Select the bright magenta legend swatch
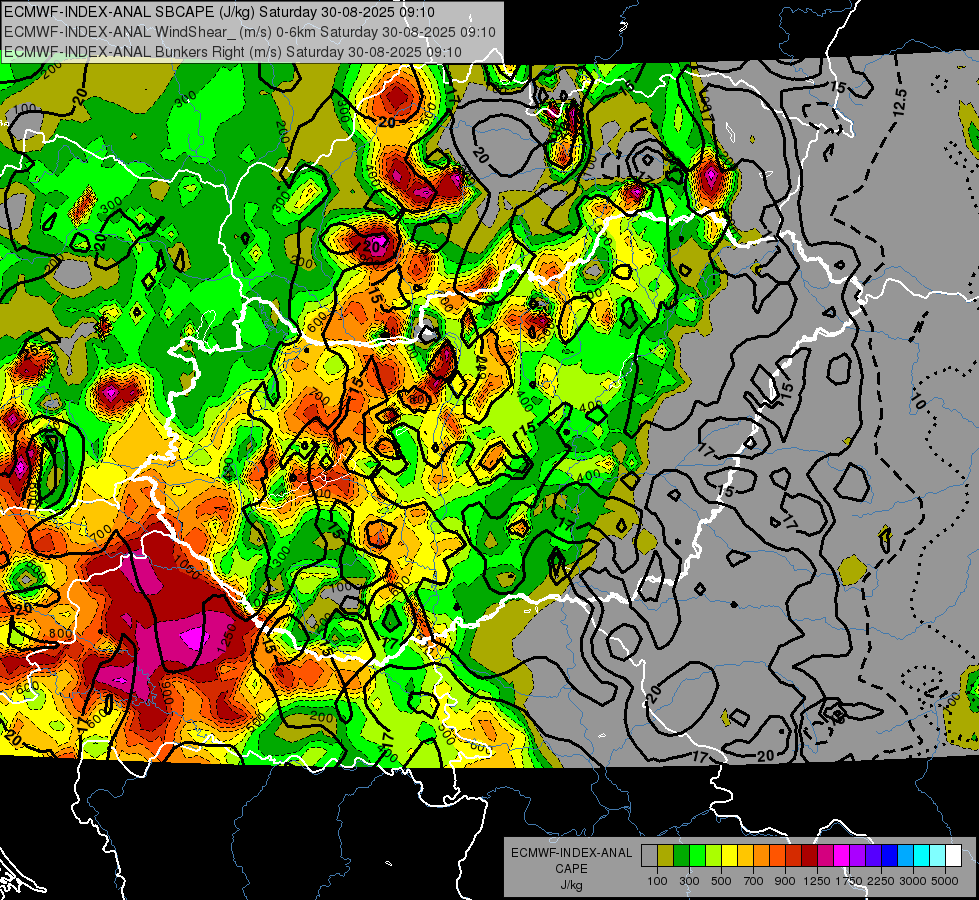 (842, 856)
